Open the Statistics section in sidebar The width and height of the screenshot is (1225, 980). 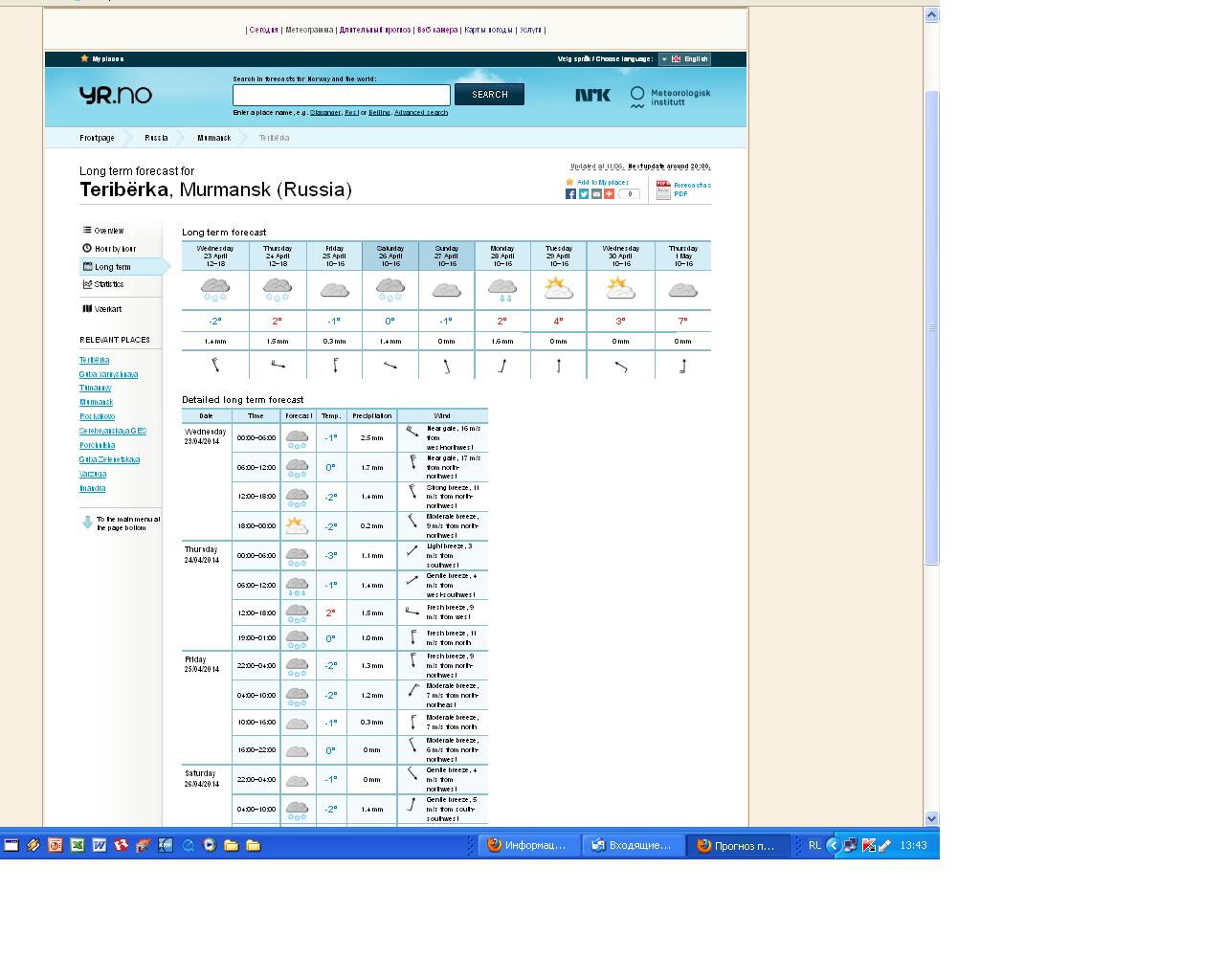pos(108,284)
